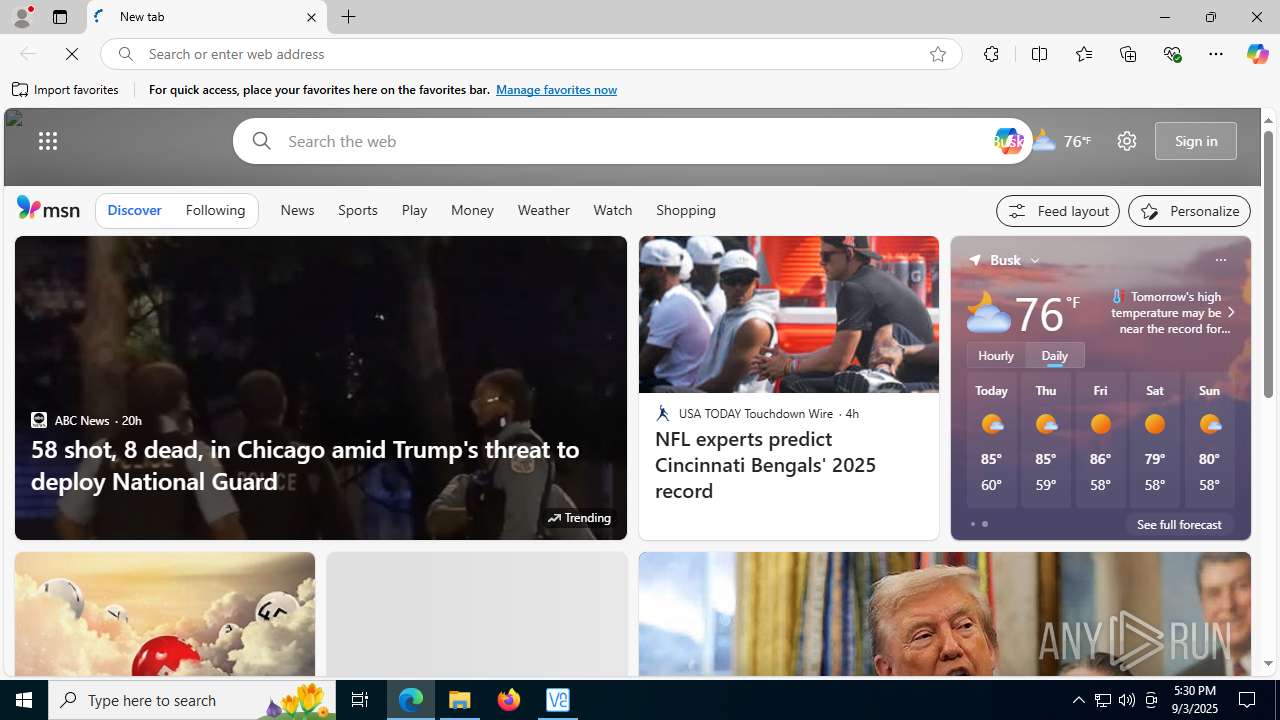
Task: Click the vertical page scrollbar
Action: (1268, 265)
